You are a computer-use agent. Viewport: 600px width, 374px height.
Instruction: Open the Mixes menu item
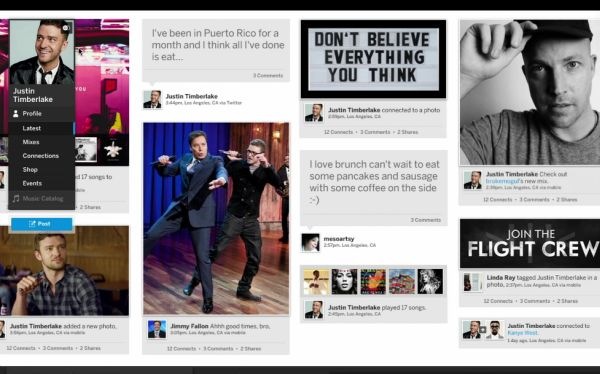coord(41,142)
